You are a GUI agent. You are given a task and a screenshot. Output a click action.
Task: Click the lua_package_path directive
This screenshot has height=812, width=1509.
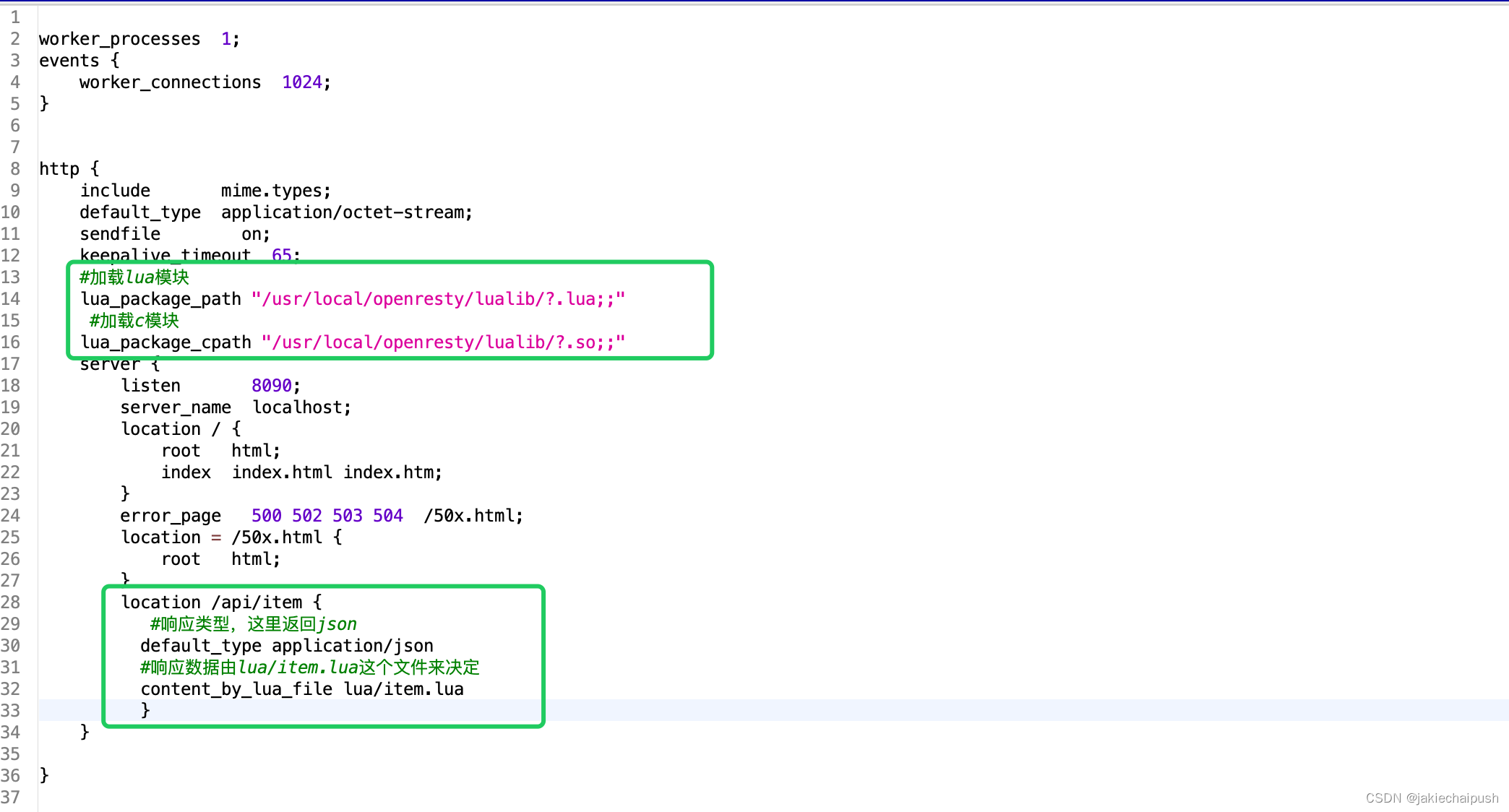[160, 299]
